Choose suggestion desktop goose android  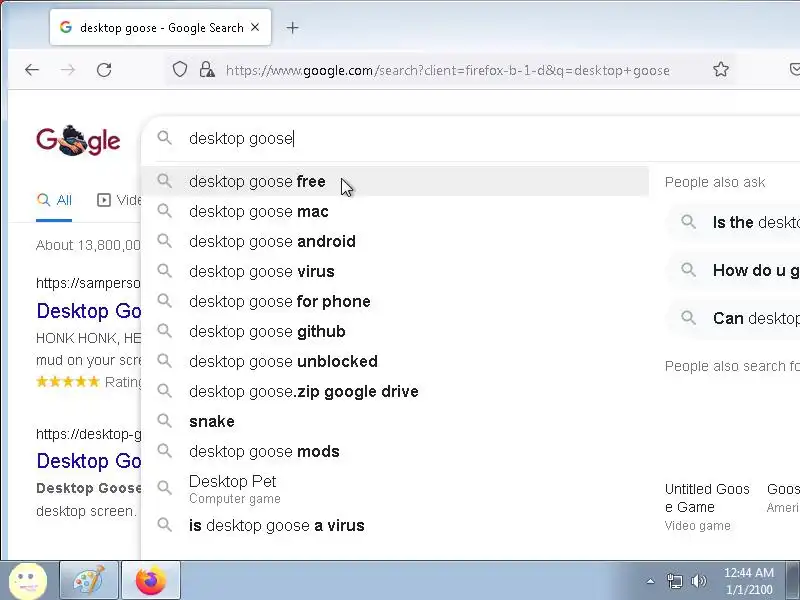(x=395, y=241)
